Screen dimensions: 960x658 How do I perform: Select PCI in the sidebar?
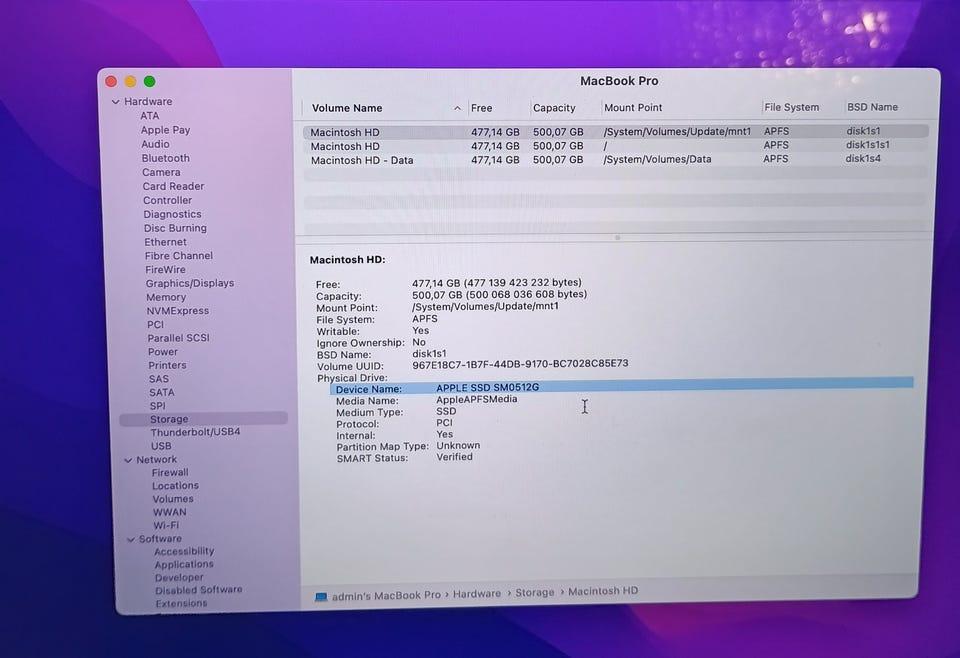click(x=156, y=324)
